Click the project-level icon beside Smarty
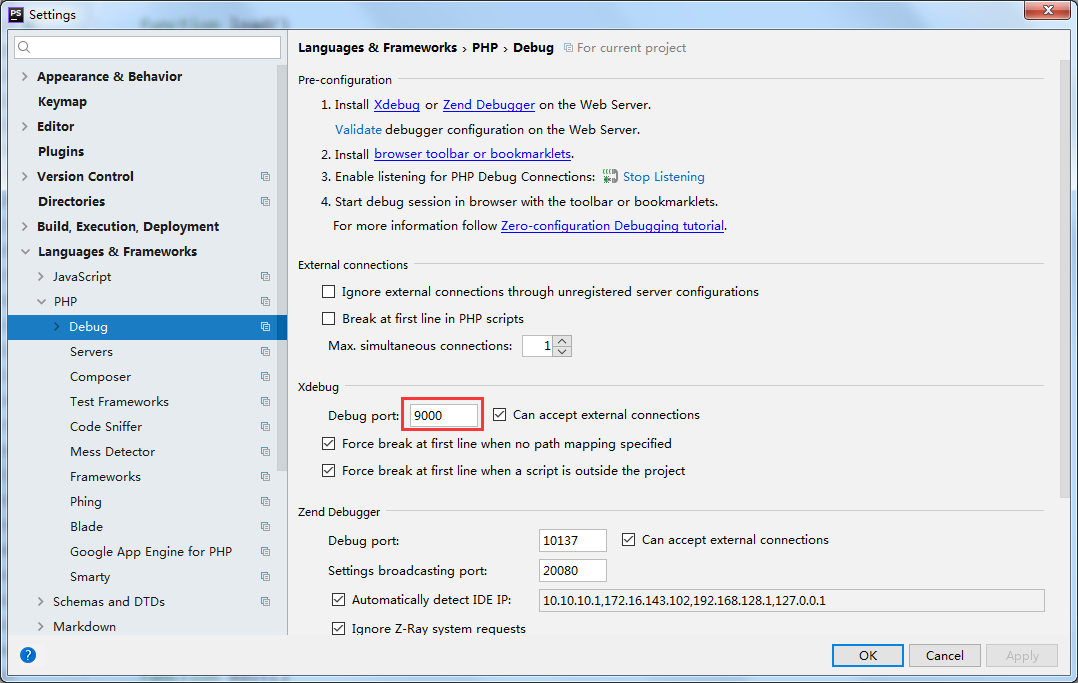This screenshot has height=683, width=1078. click(x=265, y=576)
